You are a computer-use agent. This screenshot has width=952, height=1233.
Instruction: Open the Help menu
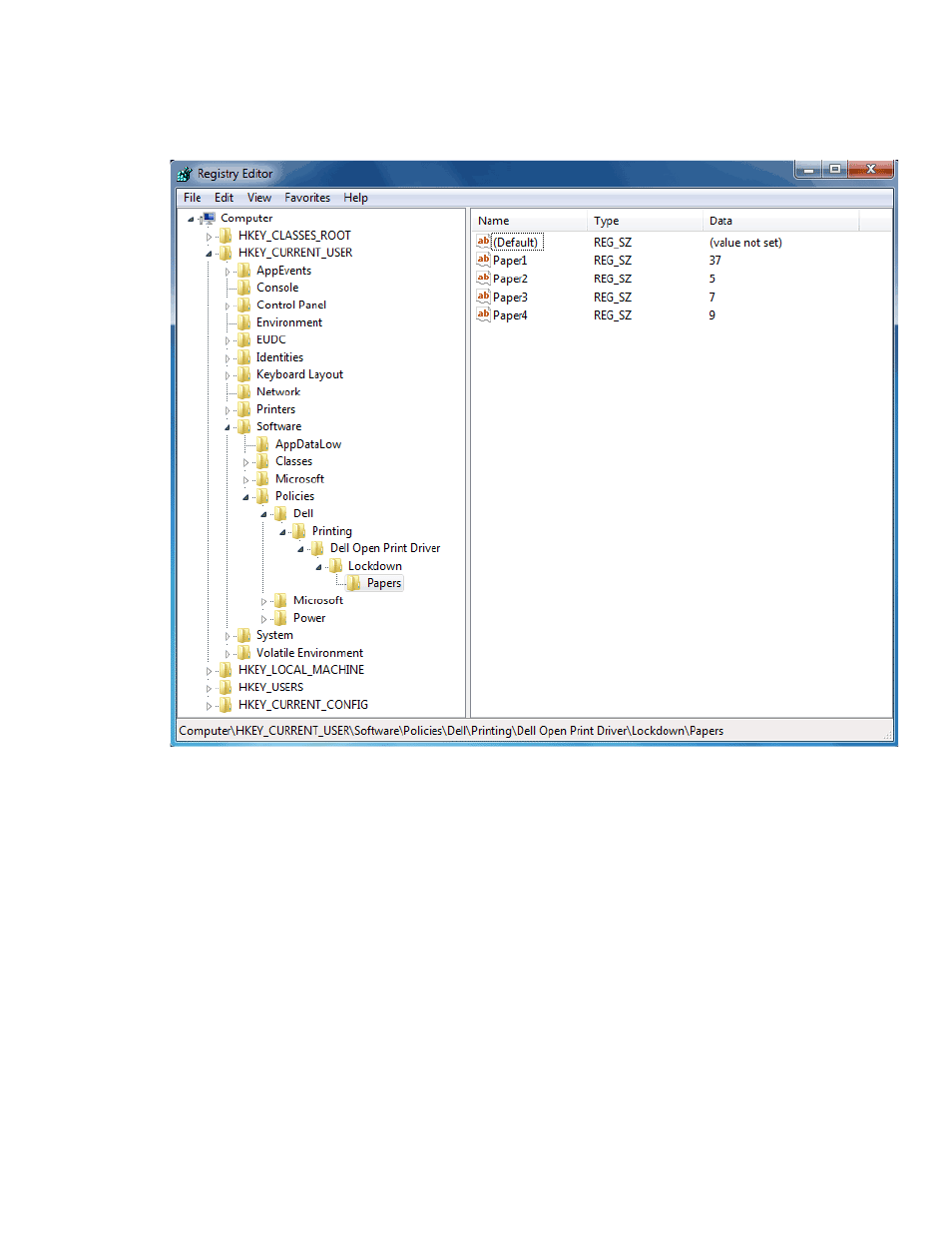coord(356,198)
